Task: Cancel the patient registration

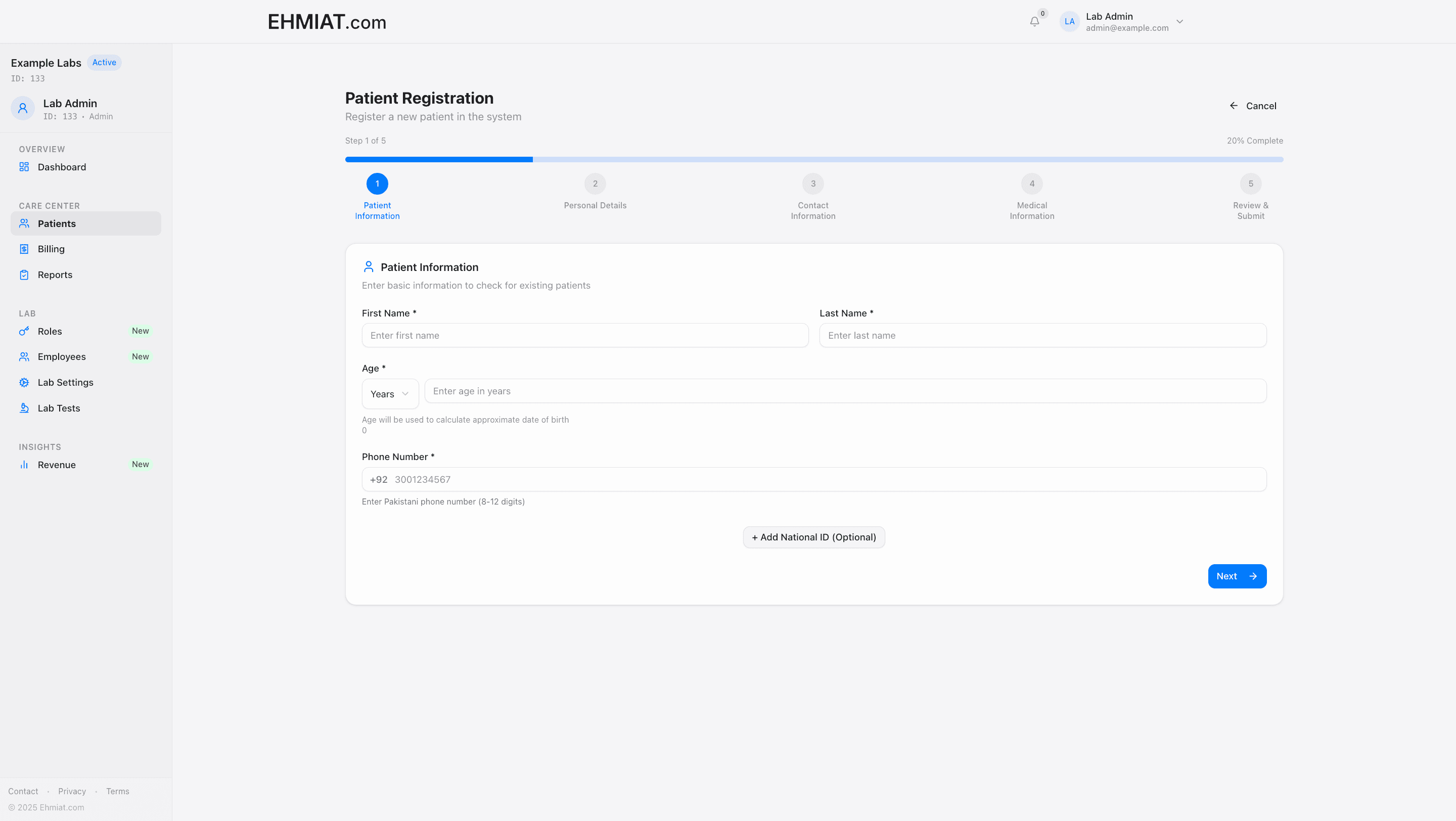Action: [1253, 106]
